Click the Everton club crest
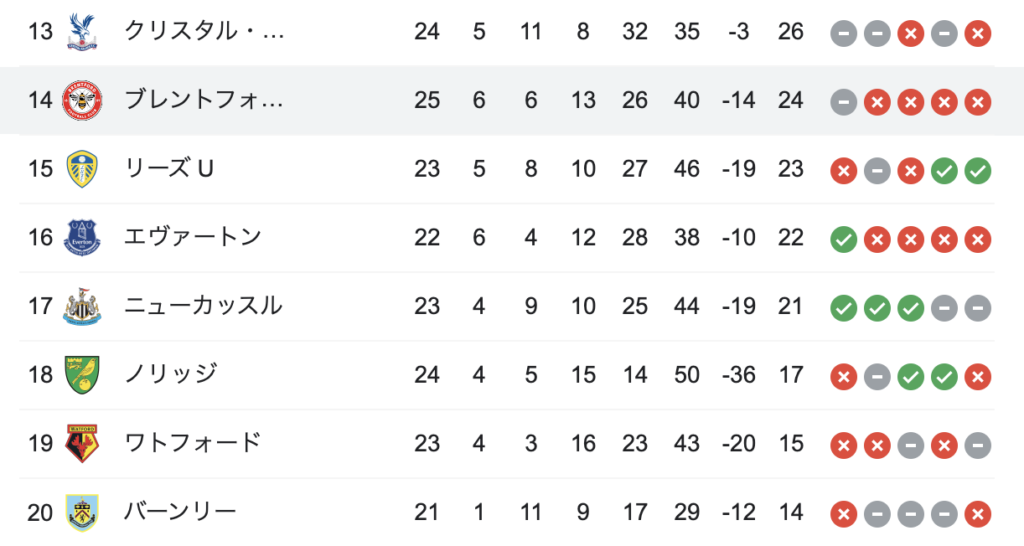This screenshot has height=546, width=1024. point(82,237)
